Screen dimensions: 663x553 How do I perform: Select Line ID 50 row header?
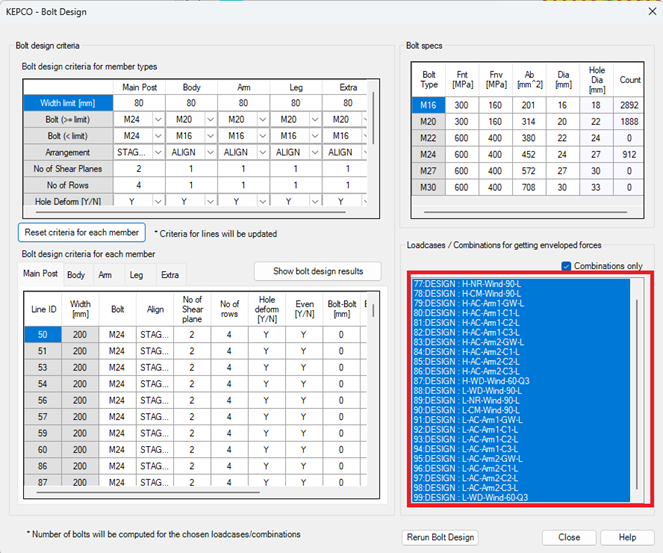tap(44, 334)
